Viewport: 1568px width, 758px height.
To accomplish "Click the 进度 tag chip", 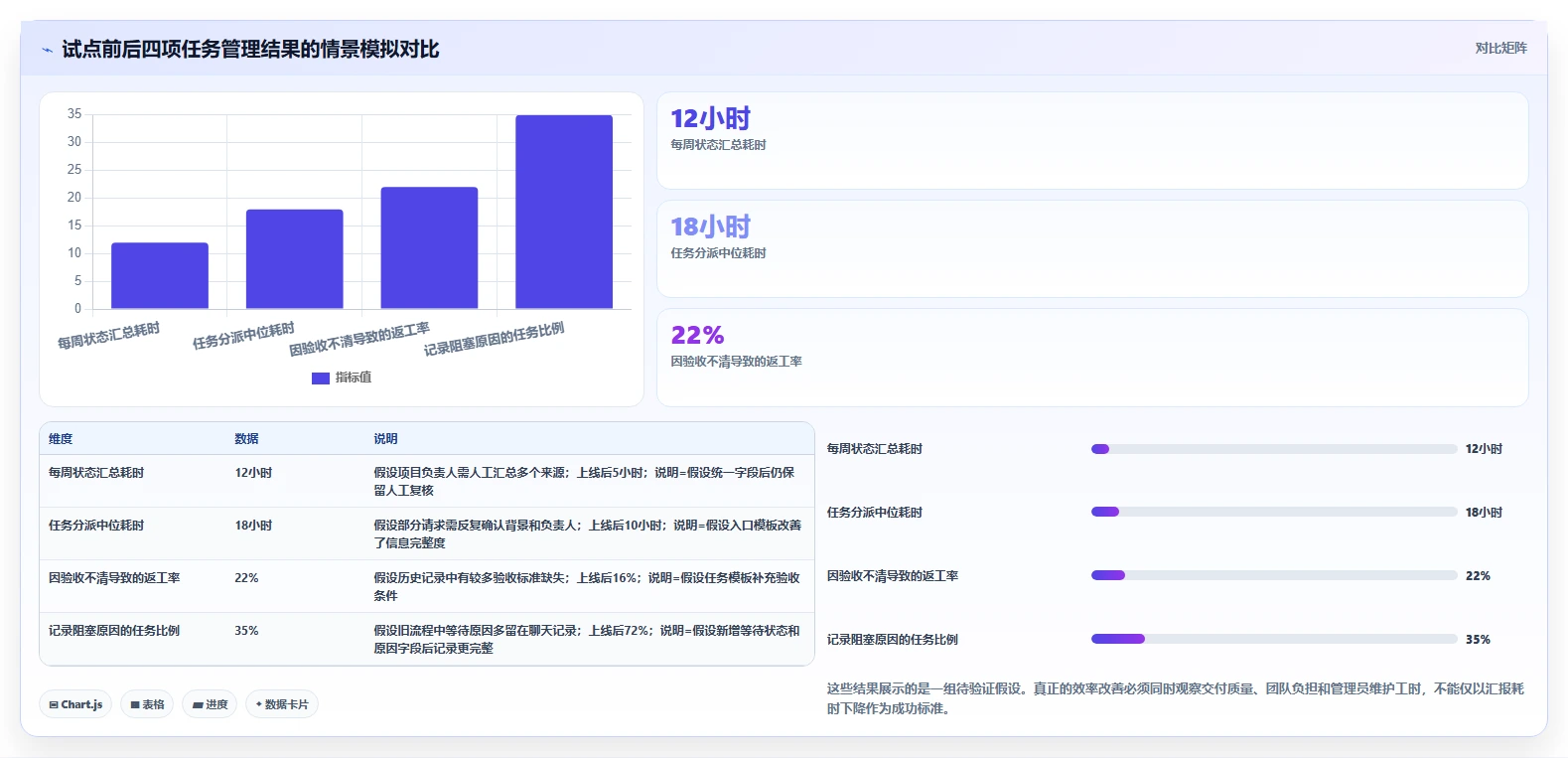I will [210, 704].
